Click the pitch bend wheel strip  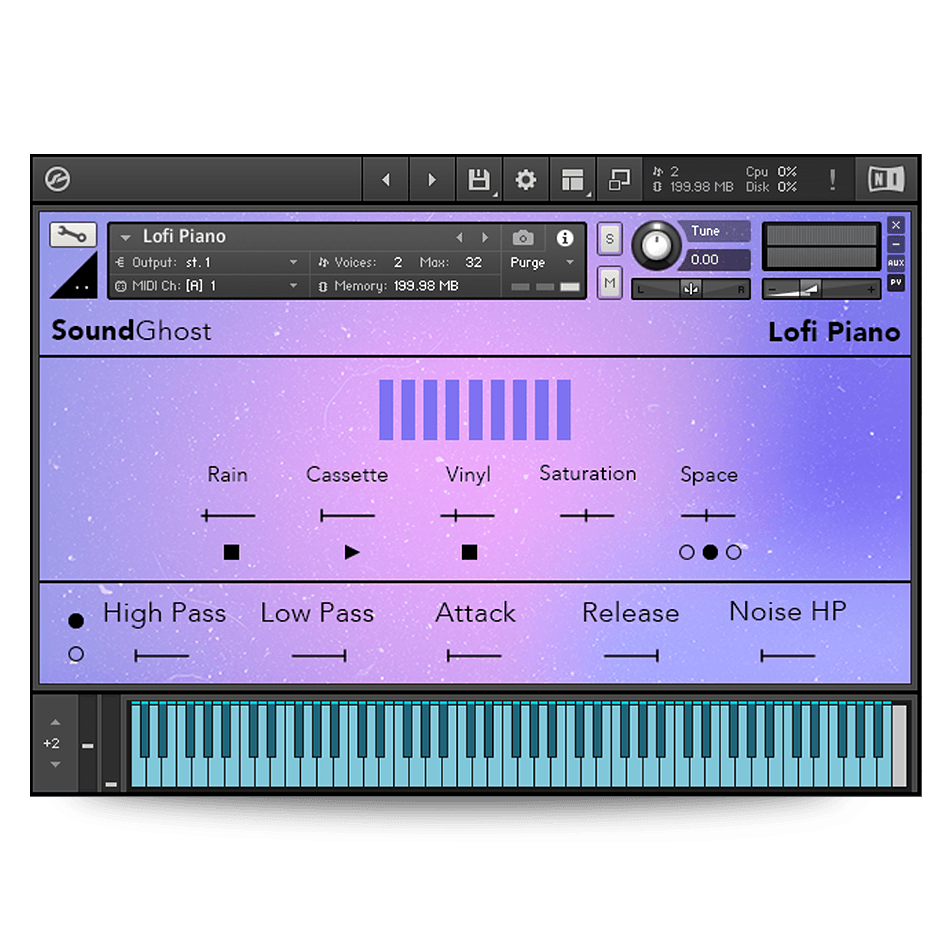tap(88, 744)
